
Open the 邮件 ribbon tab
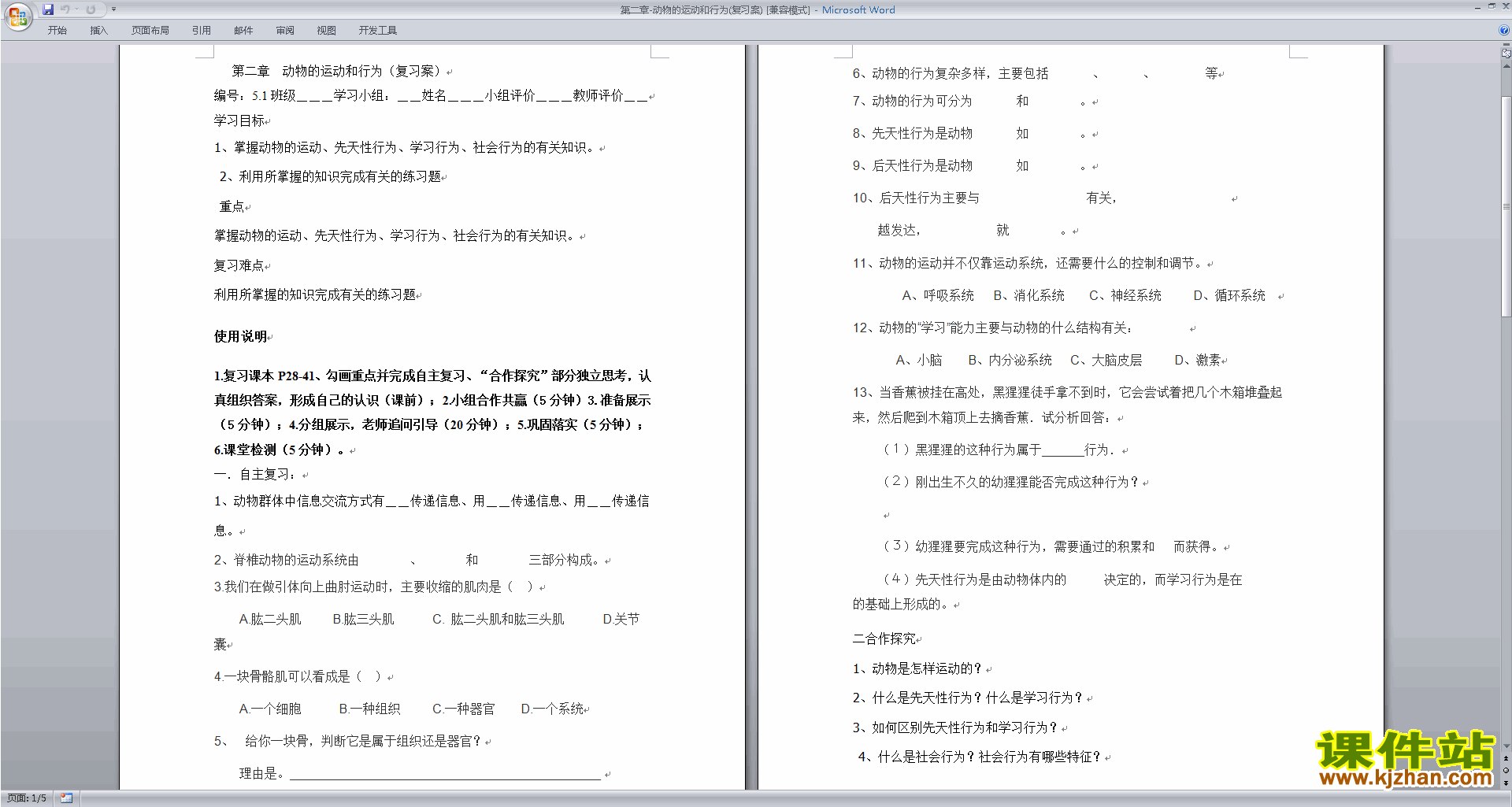click(243, 30)
